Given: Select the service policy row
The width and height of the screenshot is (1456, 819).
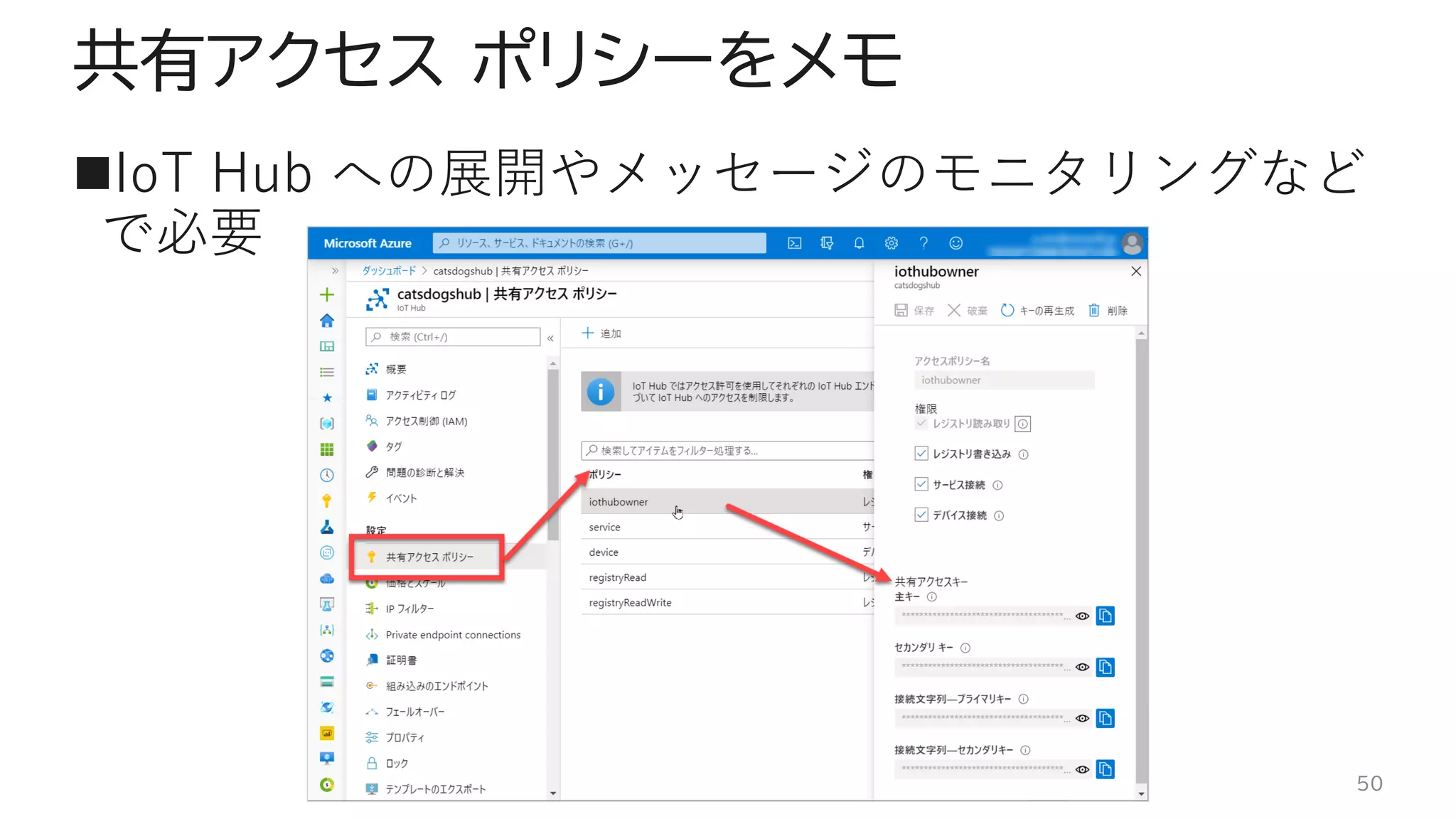Looking at the screenshot, I should tap(727, 527).
